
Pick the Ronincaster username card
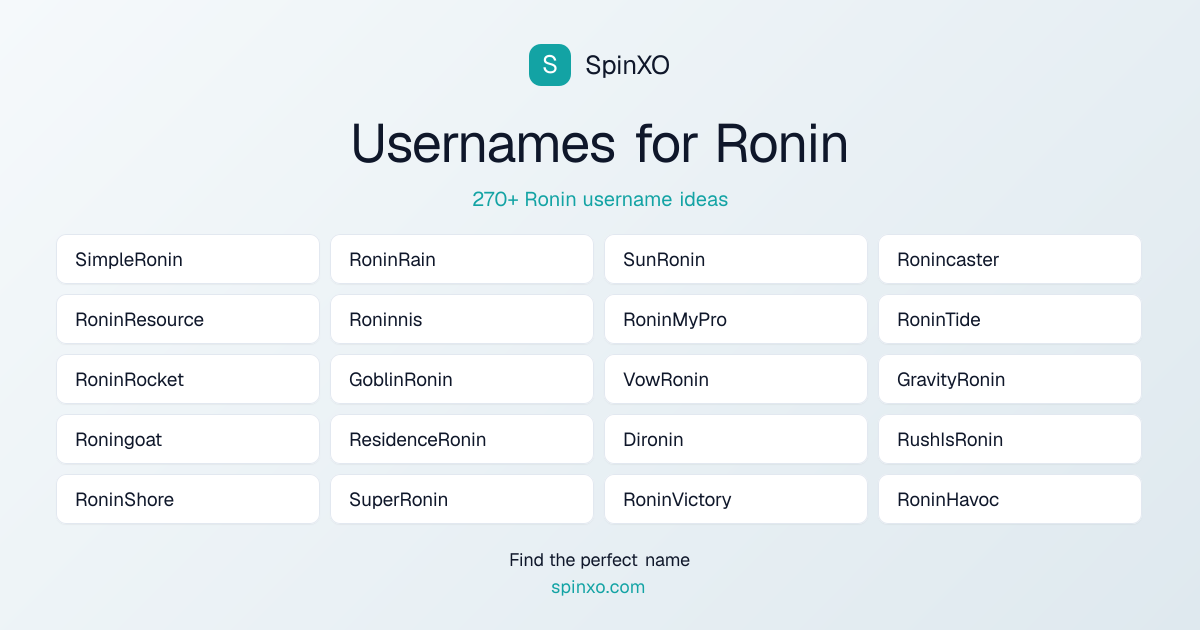click(1010, 259)
